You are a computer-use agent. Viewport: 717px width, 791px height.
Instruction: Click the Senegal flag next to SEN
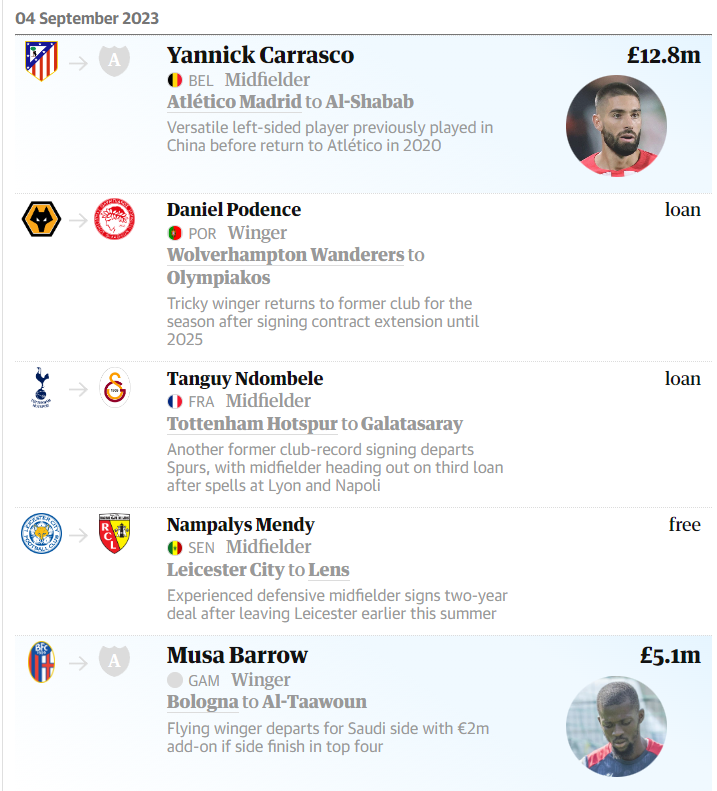pos(174,548)
